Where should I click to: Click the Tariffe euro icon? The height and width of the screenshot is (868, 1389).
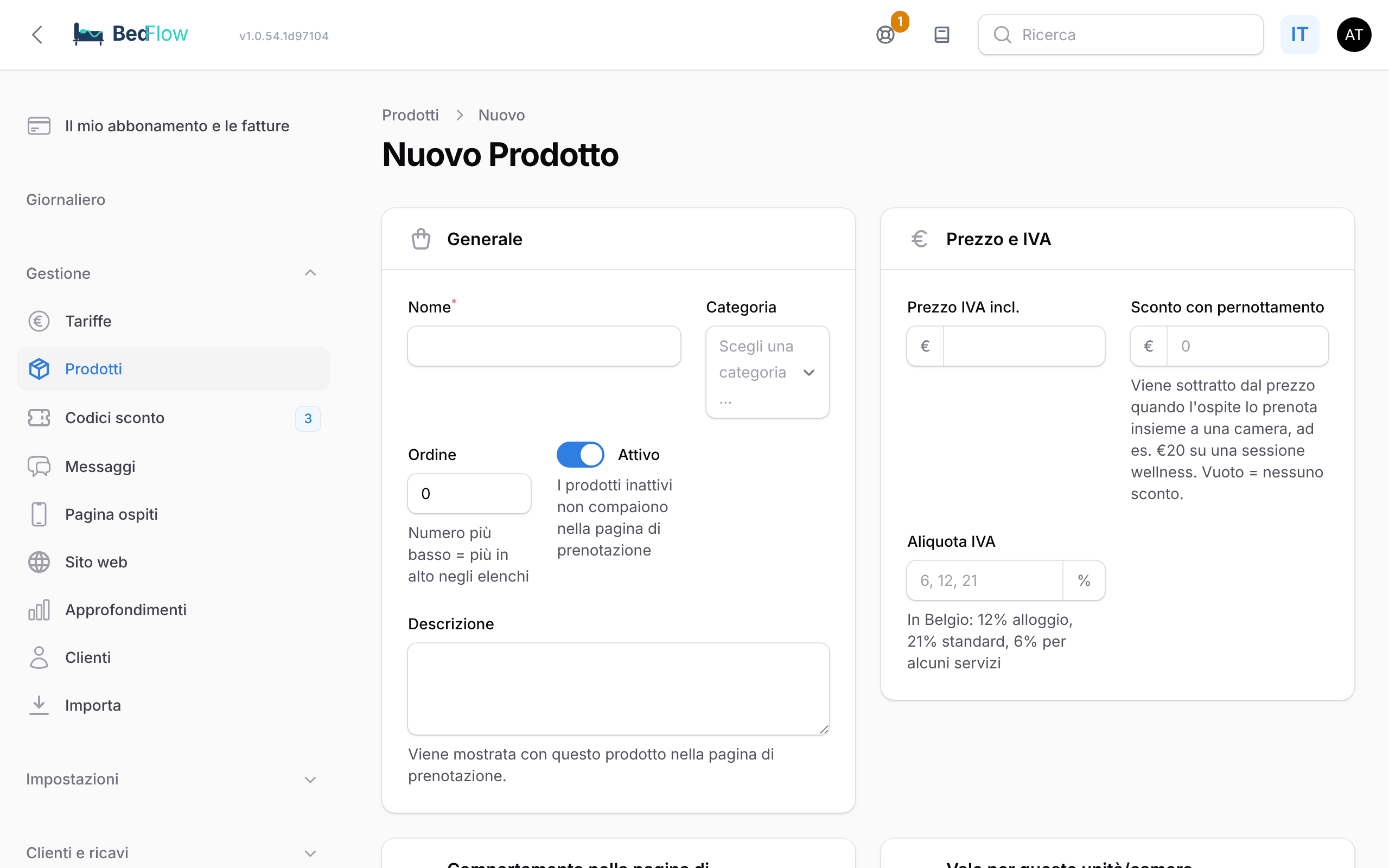click(39, 321)
